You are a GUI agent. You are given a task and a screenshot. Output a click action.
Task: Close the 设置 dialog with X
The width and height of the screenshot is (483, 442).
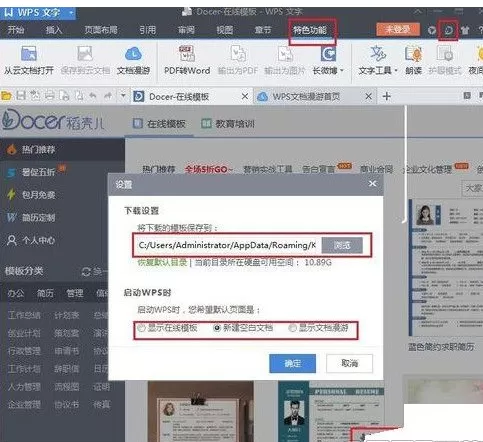372,184
